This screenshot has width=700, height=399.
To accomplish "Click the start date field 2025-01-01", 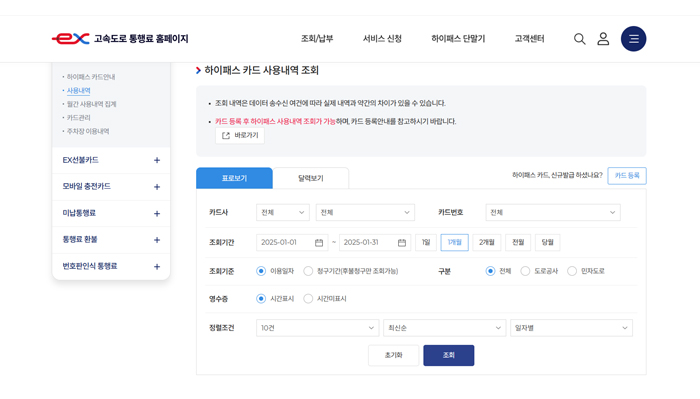I will pos(292,242).
